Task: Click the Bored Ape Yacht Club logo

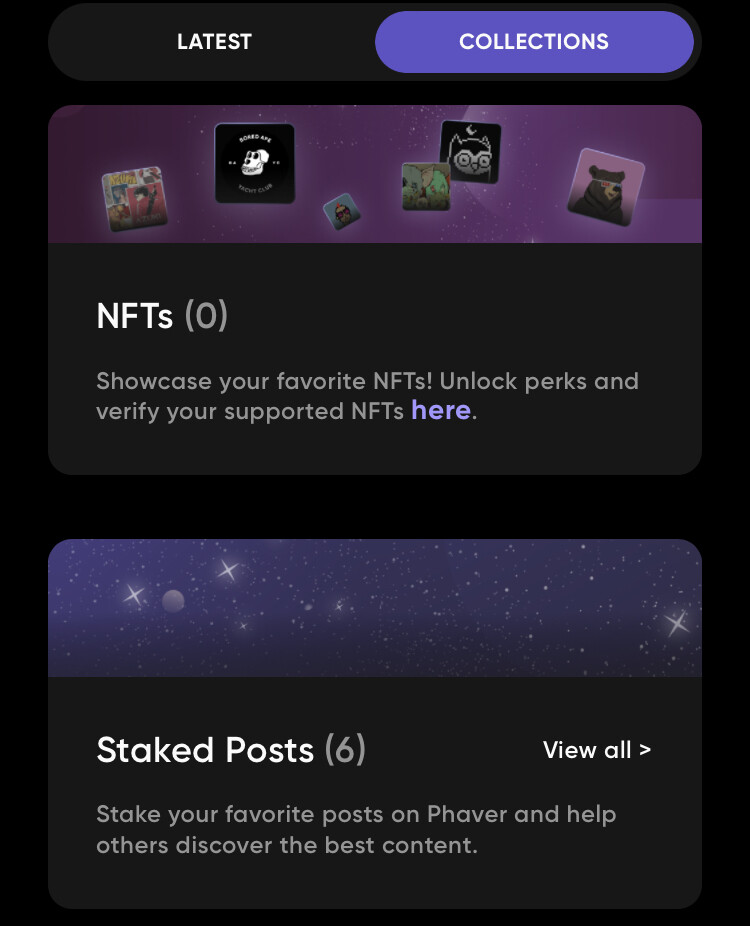Action: pos(255,163)
